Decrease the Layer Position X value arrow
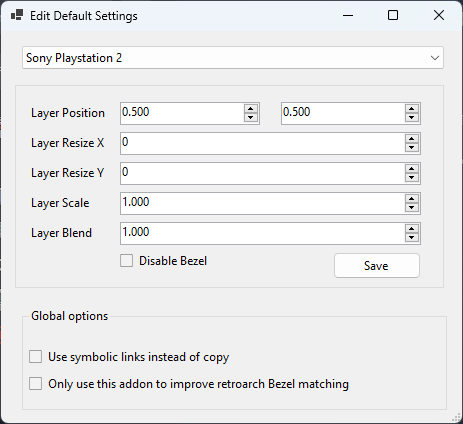The image size is (463, 424). point(251,118)
